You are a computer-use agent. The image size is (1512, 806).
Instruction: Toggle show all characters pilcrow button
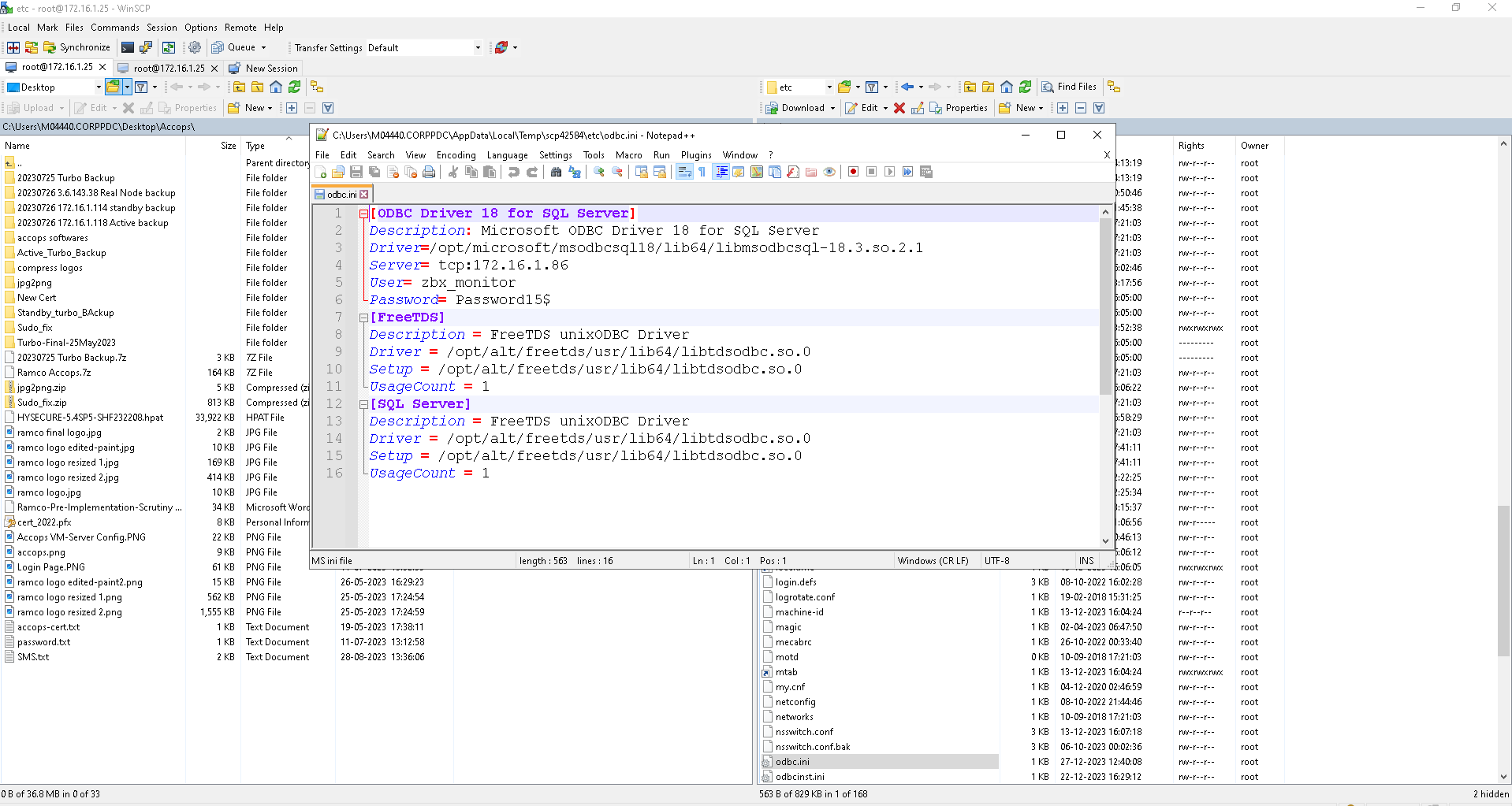(702, 172)
